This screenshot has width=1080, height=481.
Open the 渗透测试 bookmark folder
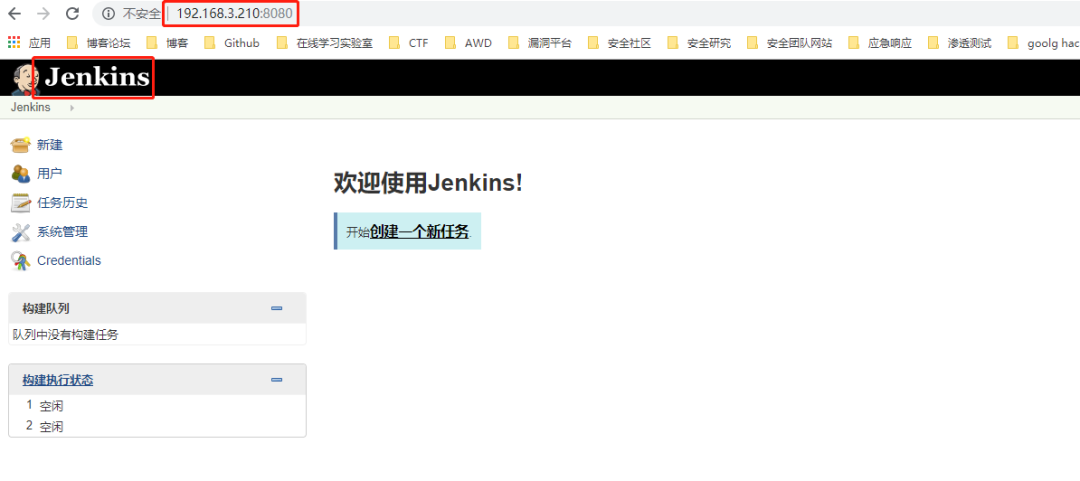pos(960,43)
